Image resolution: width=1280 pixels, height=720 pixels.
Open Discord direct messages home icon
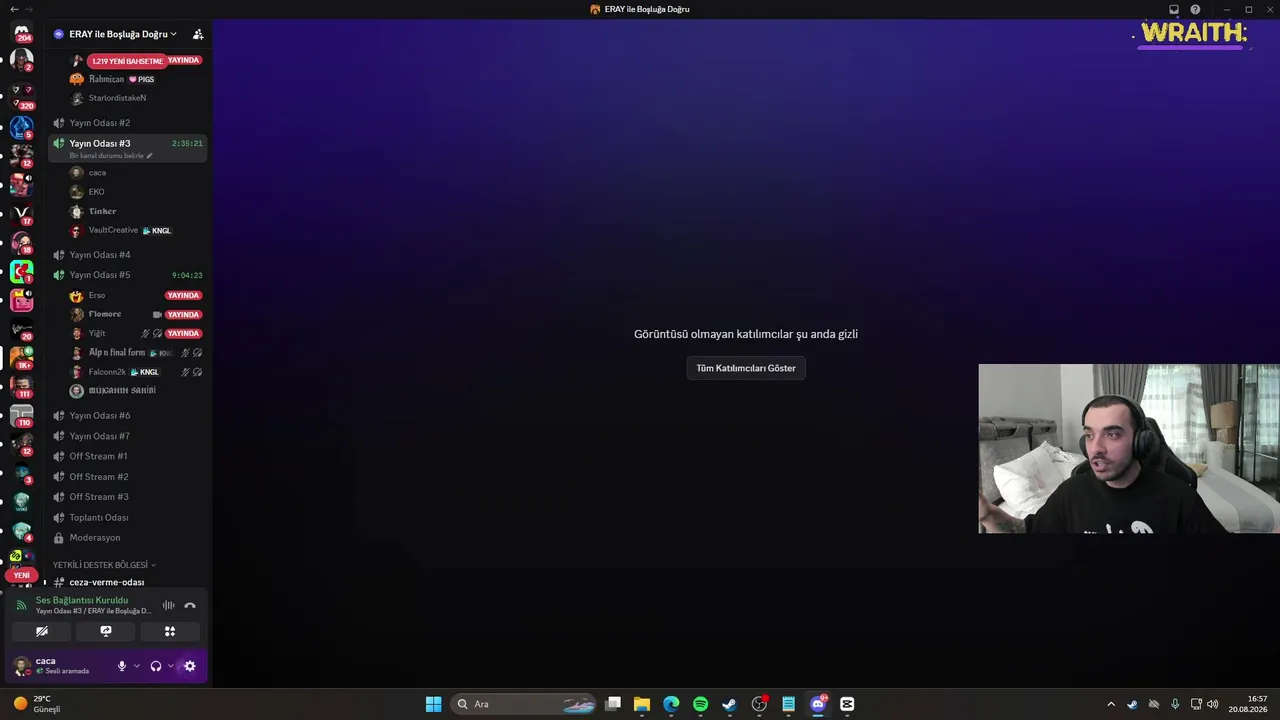[22, 33]
